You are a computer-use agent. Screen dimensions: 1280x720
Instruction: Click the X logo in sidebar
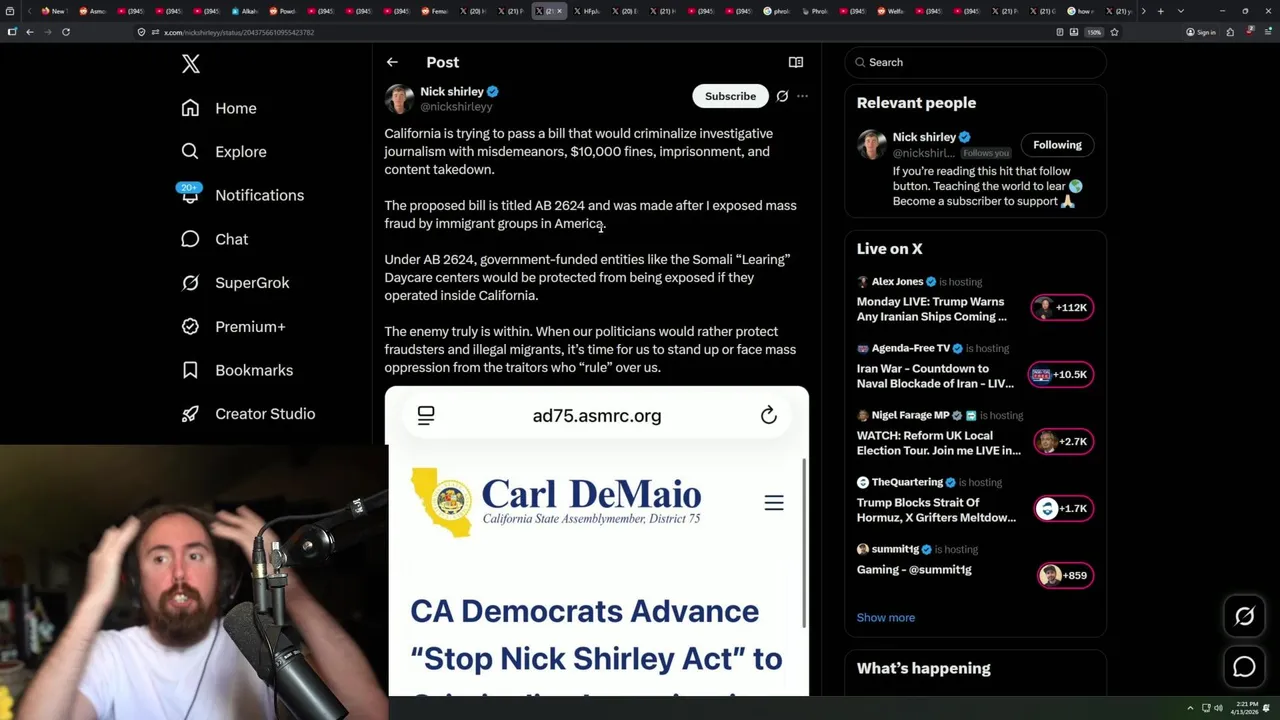tap(191, 64)
